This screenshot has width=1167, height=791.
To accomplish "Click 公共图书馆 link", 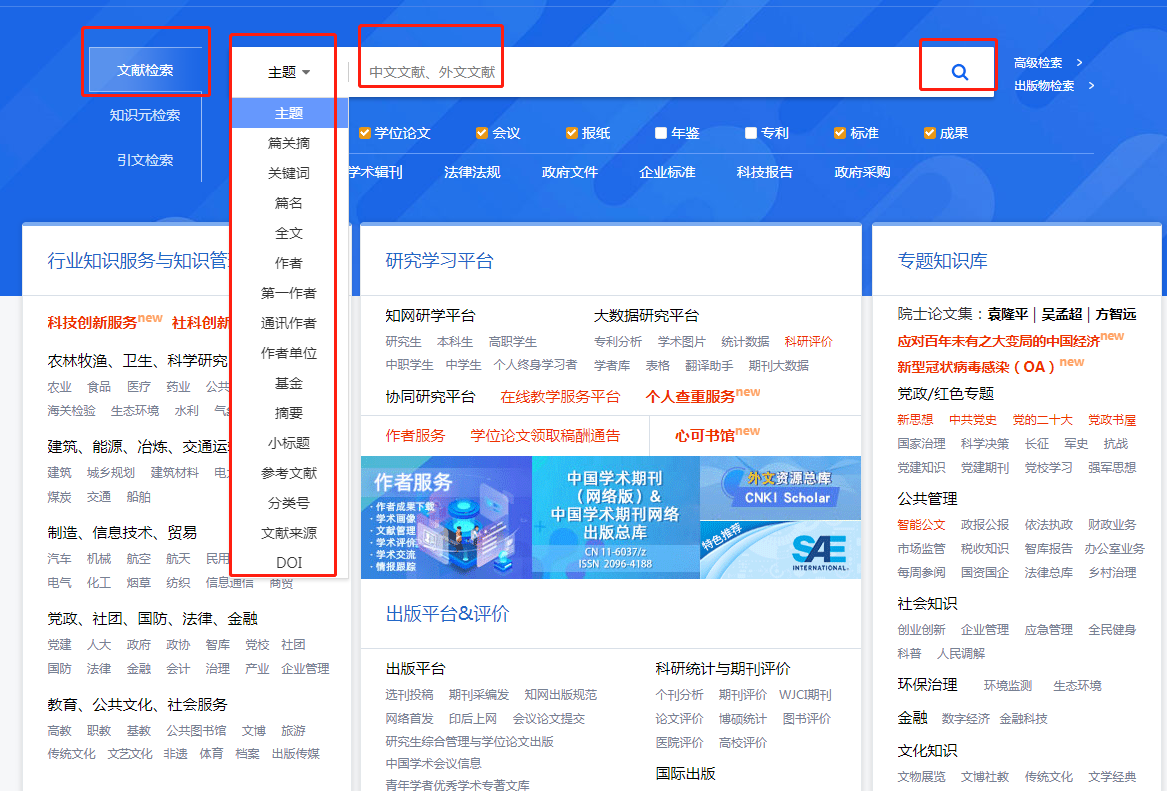I will [196, 731].
